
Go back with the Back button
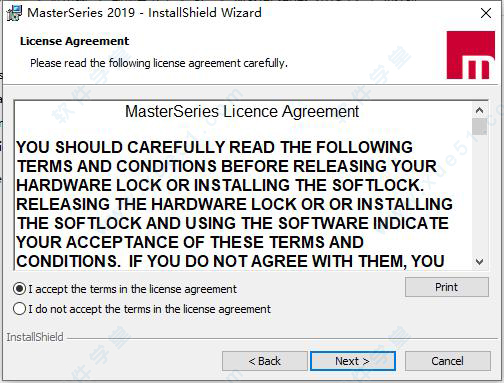tap(265, 361)
